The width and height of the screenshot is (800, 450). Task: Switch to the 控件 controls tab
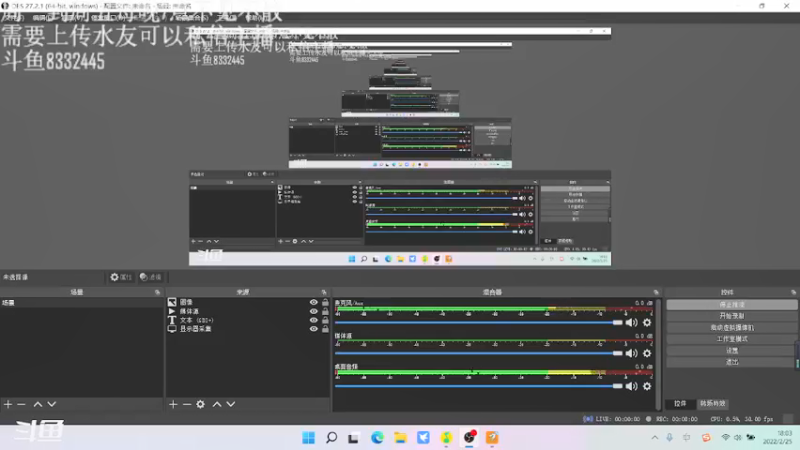pyautogui.click(x=680, y=404)
